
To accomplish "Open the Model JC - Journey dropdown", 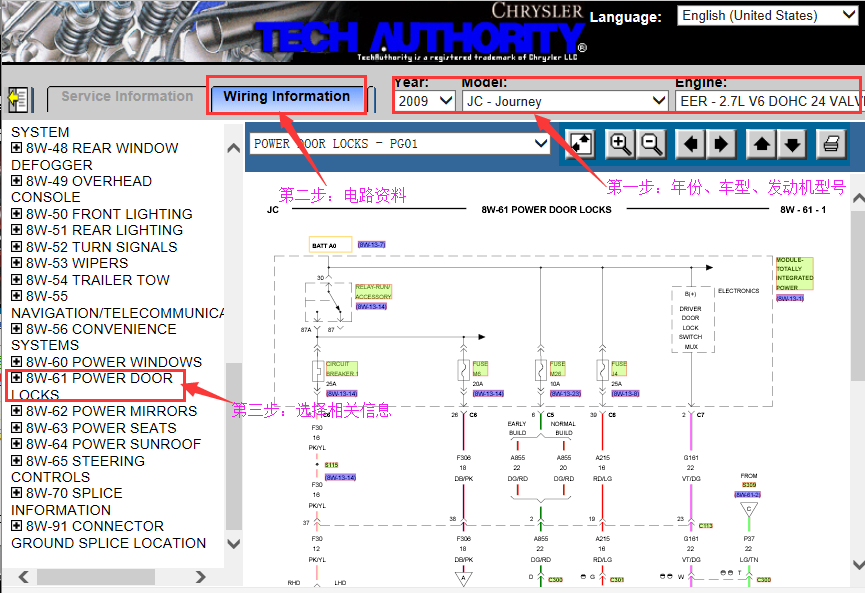I will (x=565, y=101).
